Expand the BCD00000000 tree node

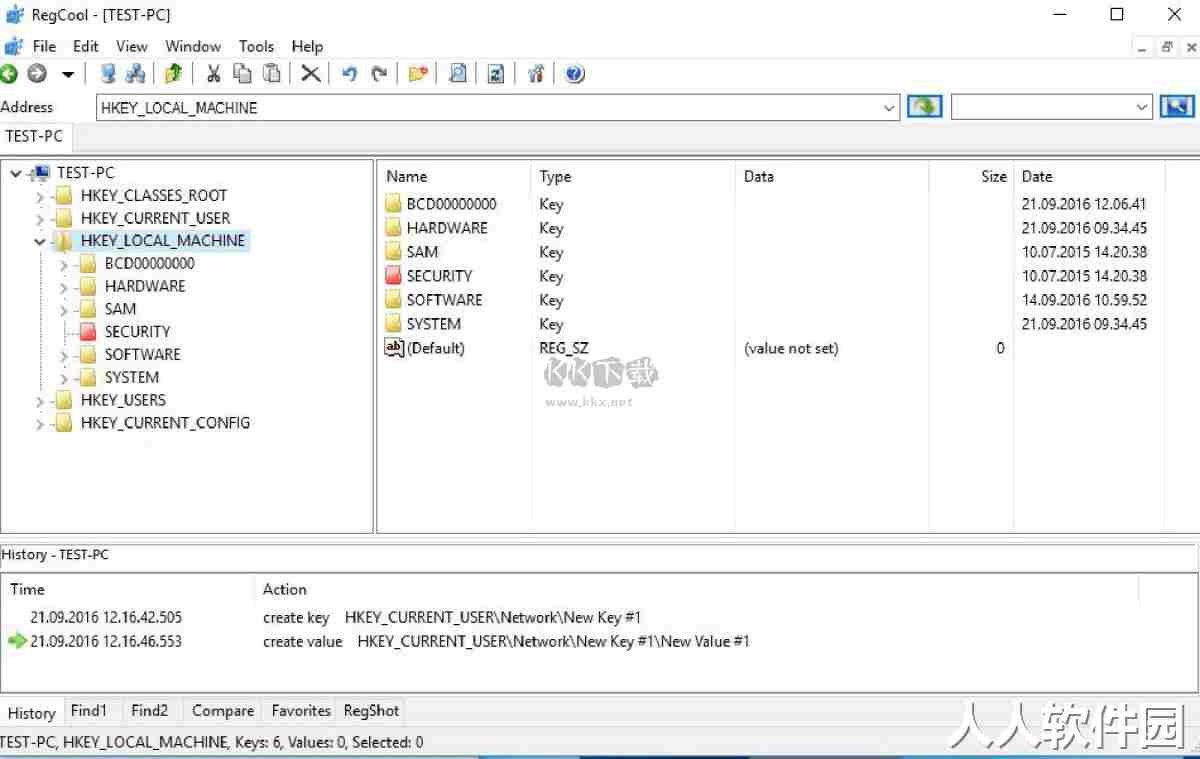tap(63, 264)
